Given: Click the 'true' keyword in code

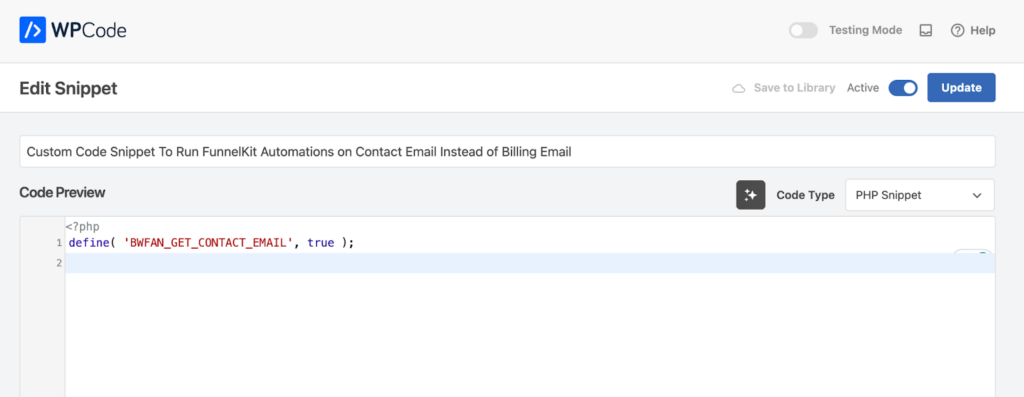Looking at the screenshot, I should click(321, 243).
